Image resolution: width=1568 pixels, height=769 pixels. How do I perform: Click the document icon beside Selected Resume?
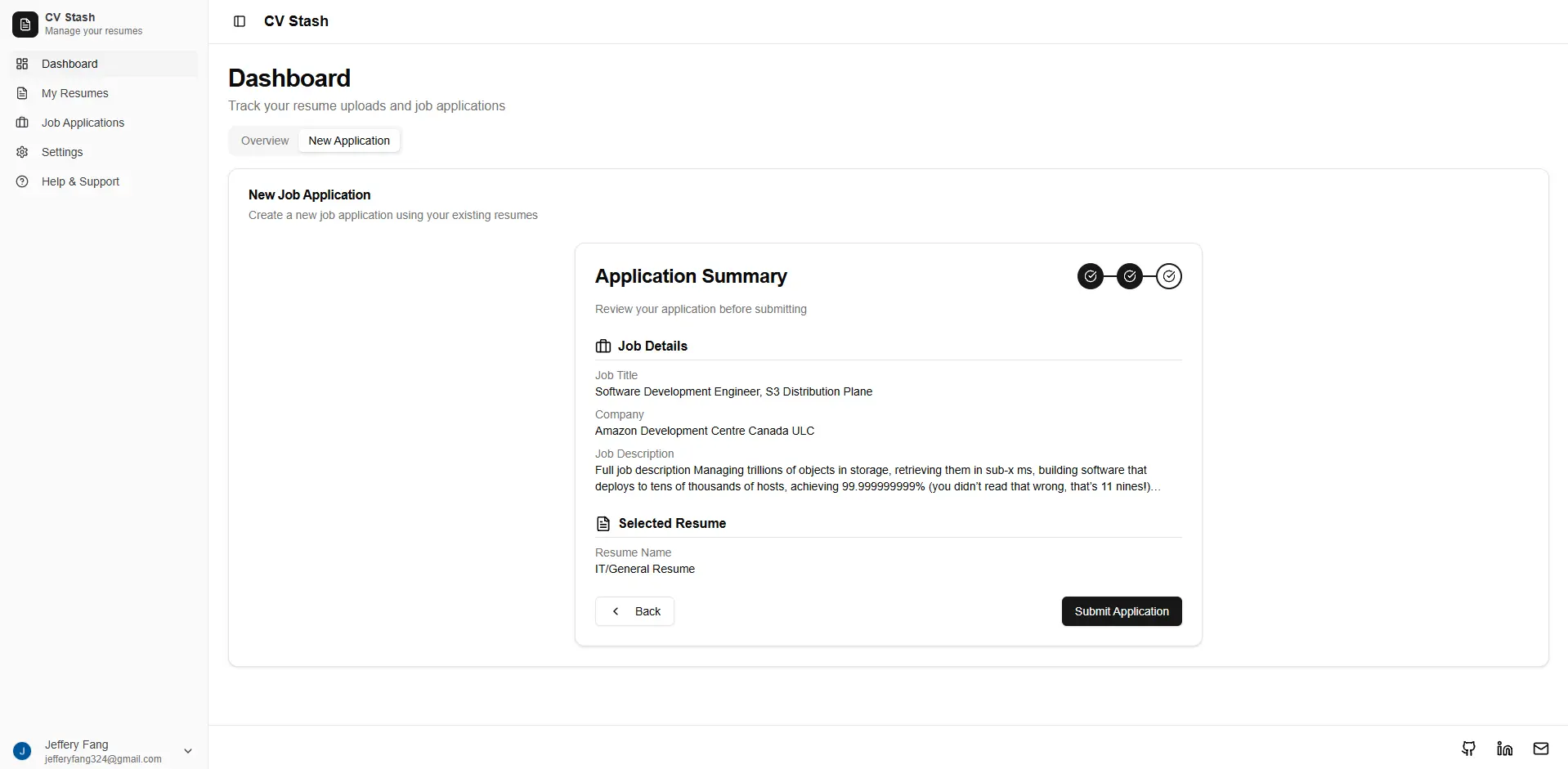(x=603, y=524)
